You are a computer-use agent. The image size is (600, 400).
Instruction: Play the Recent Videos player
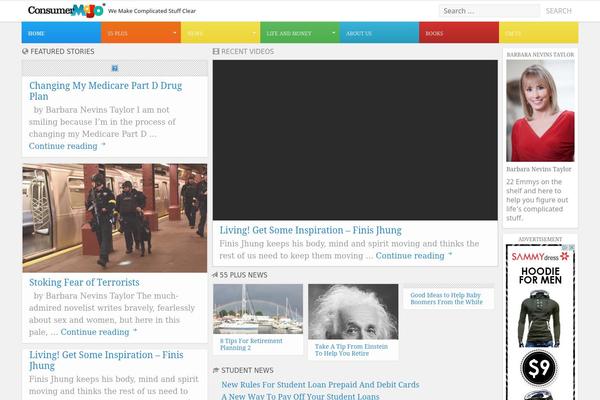355,140
